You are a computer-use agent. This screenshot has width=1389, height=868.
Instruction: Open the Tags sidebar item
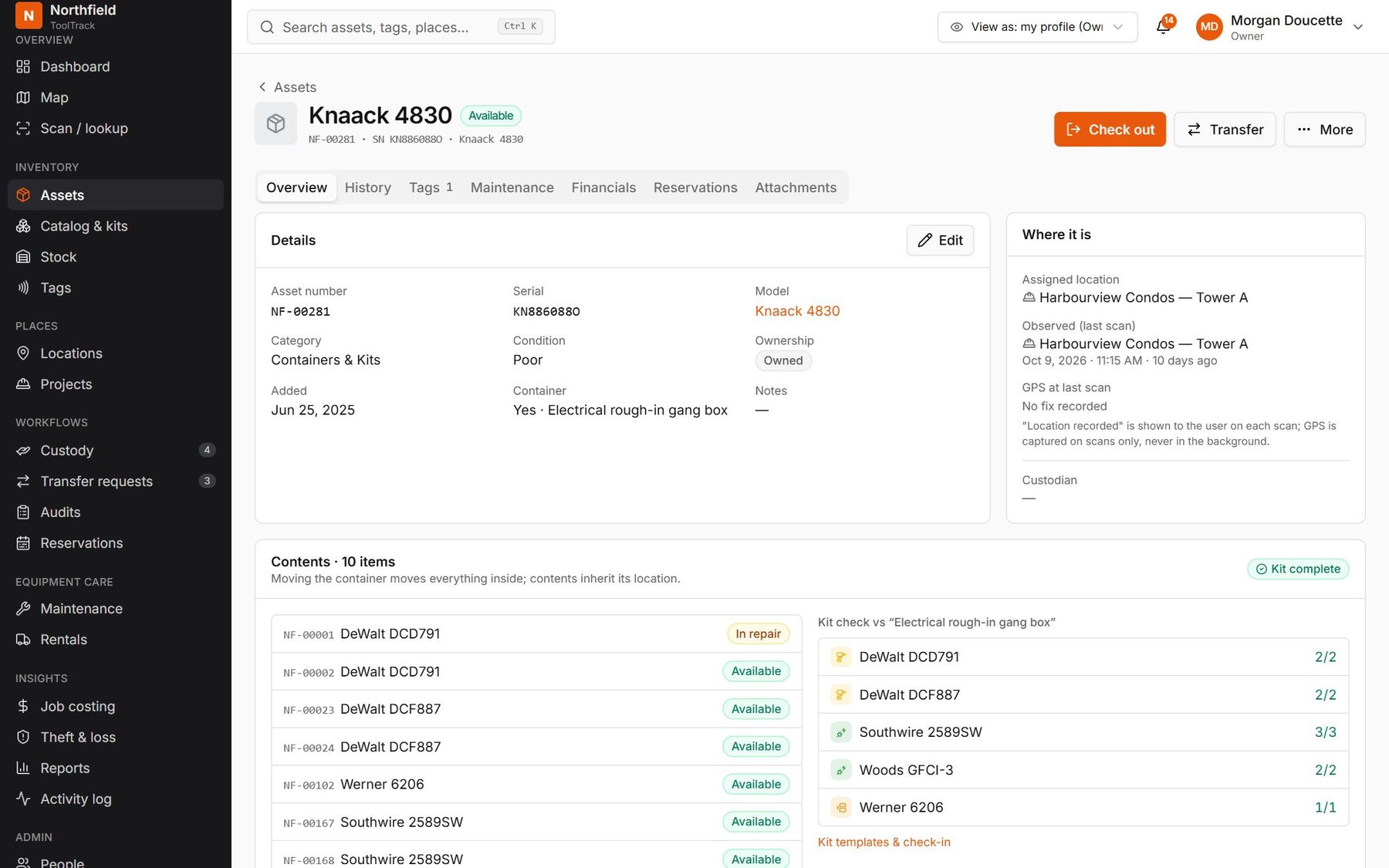pyautogui.click(x=116, y=288)
